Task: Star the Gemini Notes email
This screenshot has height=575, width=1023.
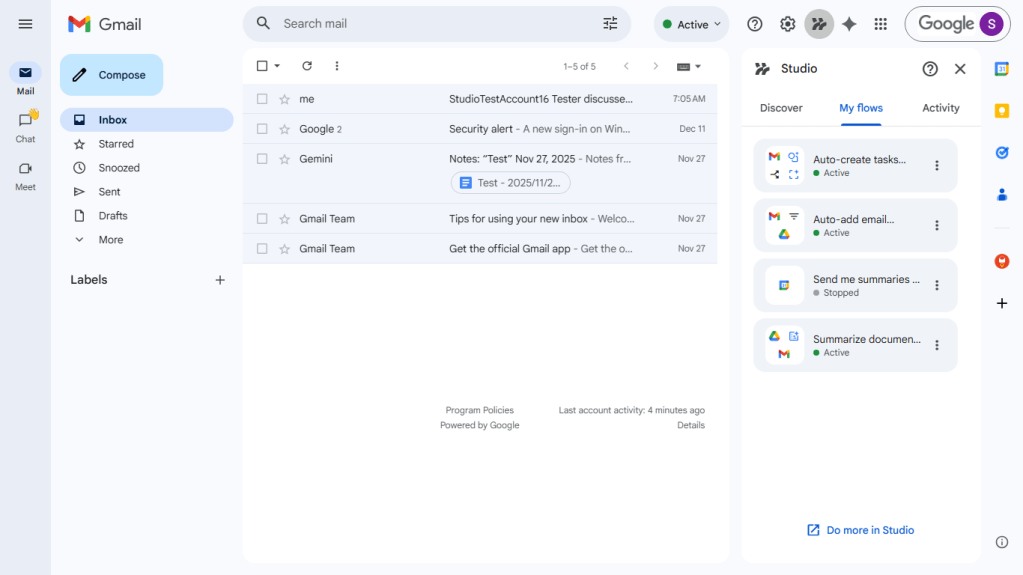Action: pyautogui.click(x=284, y=159)
